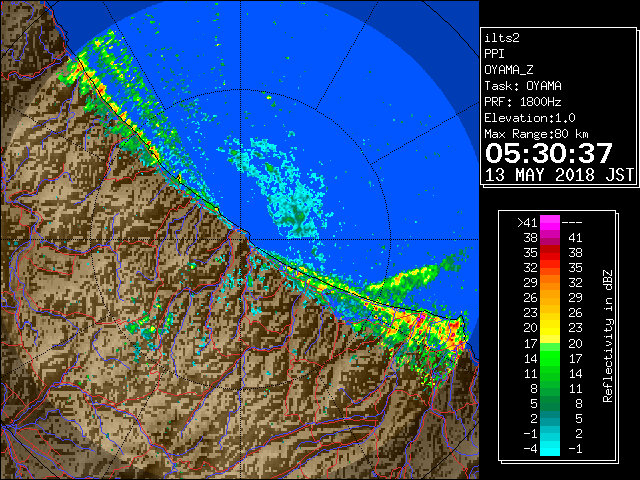Select the 'Elevation:1.0' text

[530, 118]
